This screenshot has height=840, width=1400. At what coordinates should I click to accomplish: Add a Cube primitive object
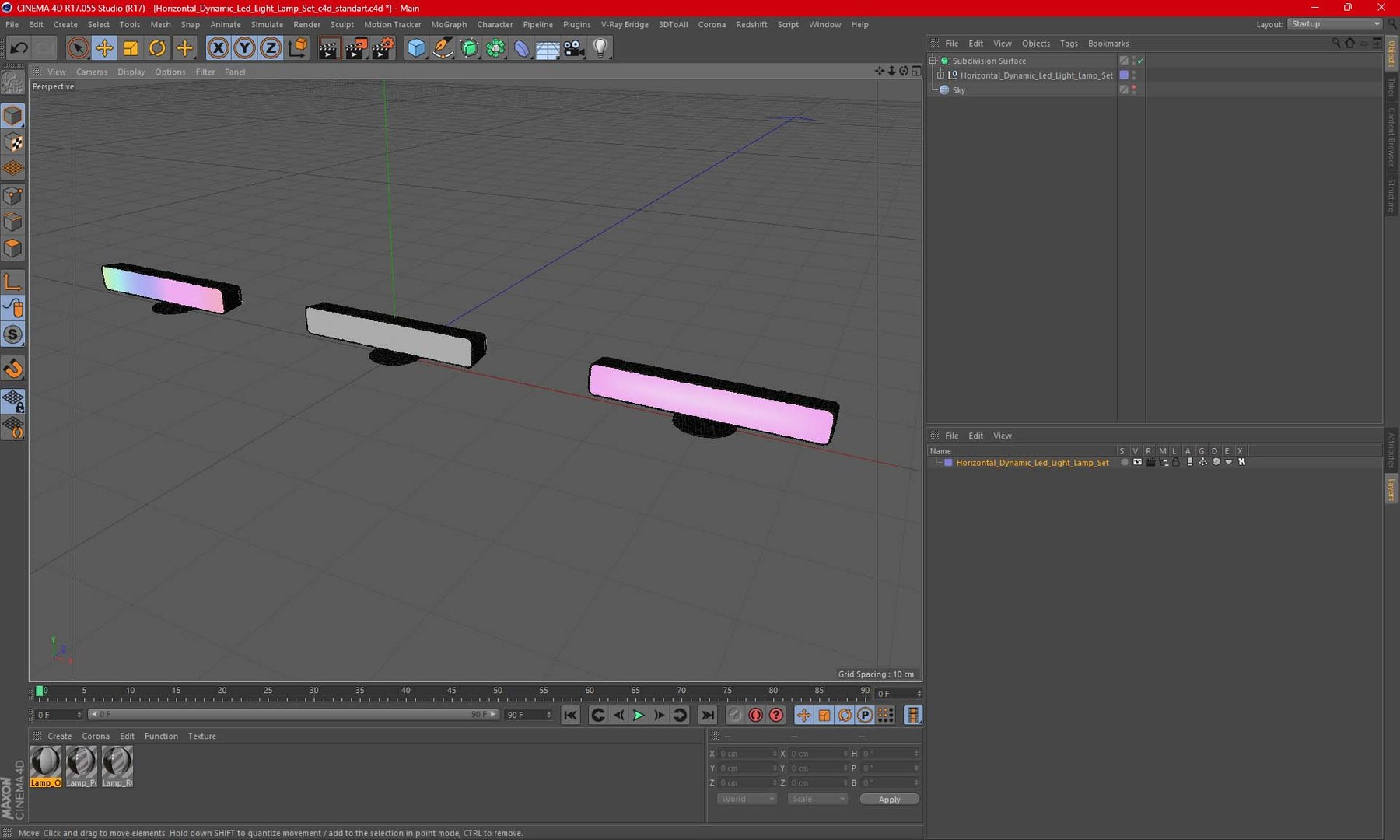(416, 48)
